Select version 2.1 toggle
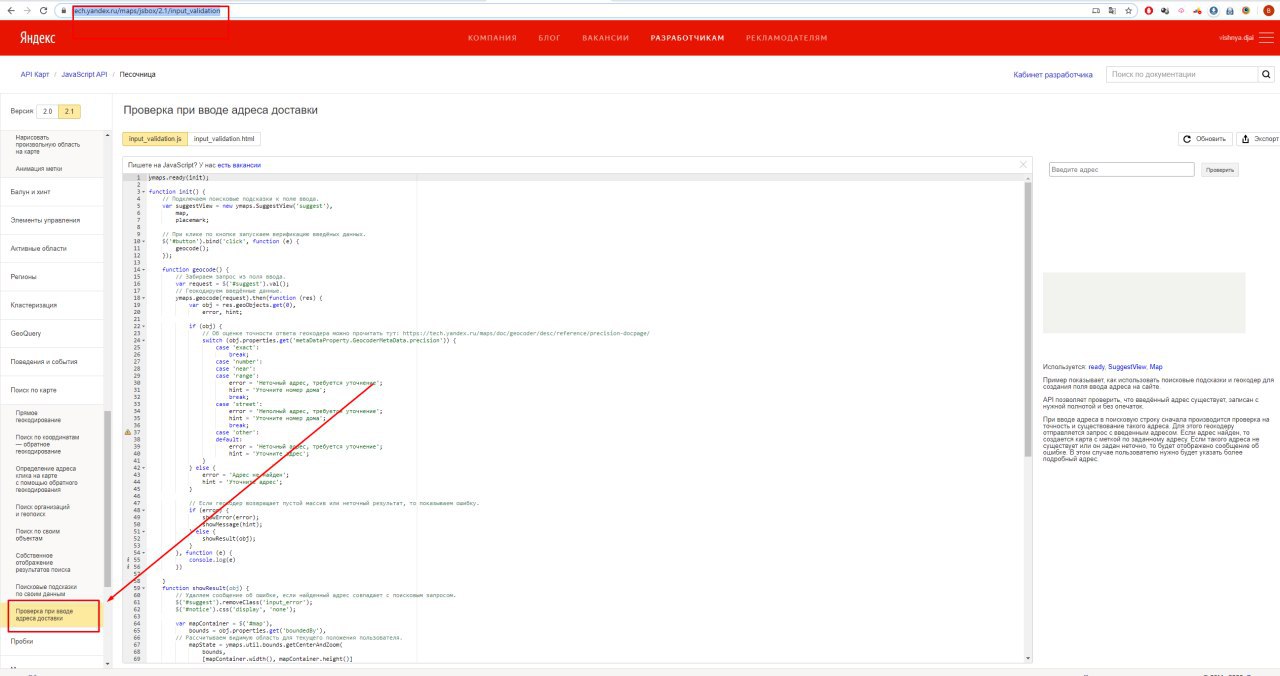The width and height of the screenshot is (1280, 676). pos(70,111)
